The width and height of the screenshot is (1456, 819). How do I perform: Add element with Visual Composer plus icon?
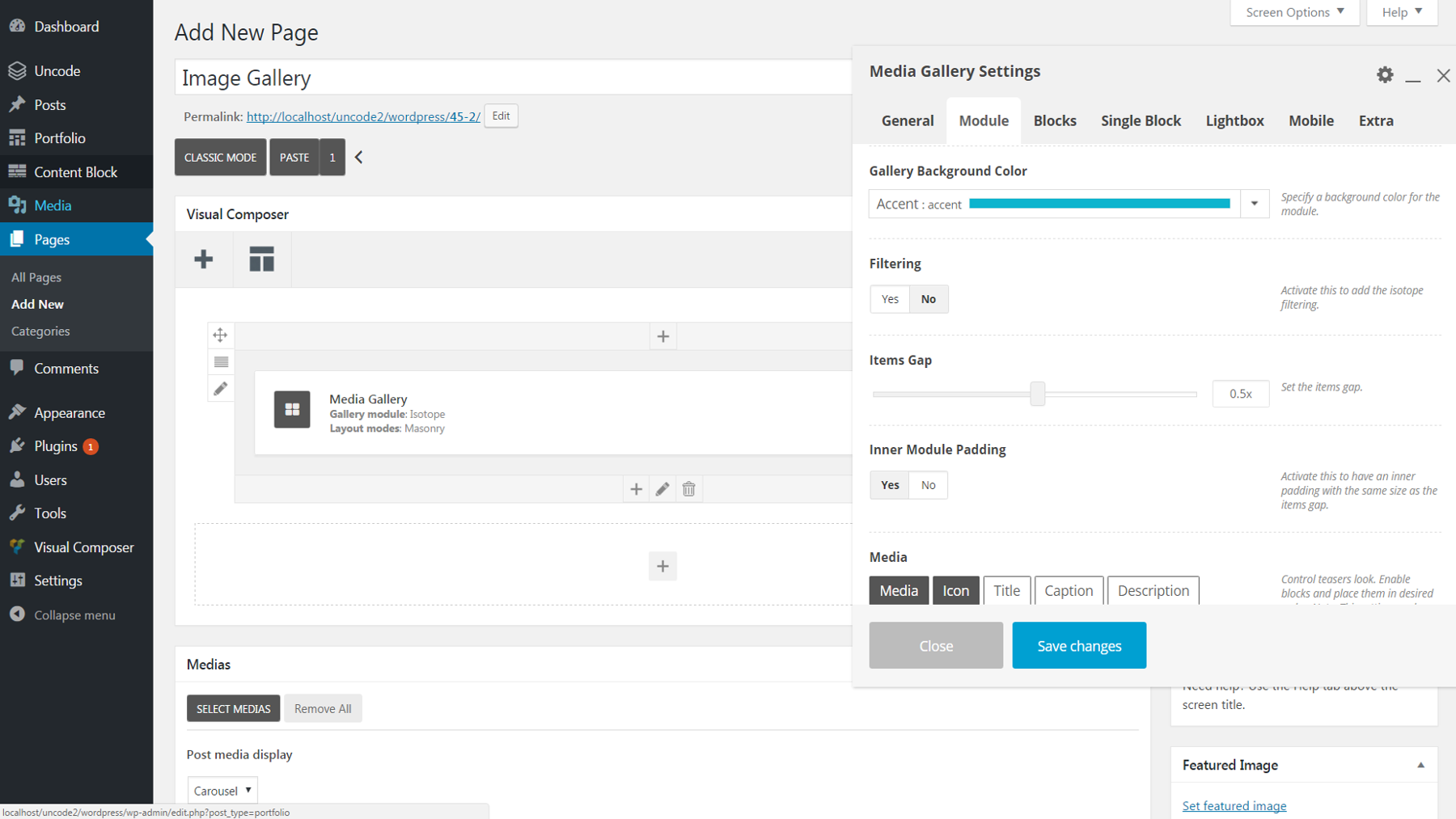204,260
